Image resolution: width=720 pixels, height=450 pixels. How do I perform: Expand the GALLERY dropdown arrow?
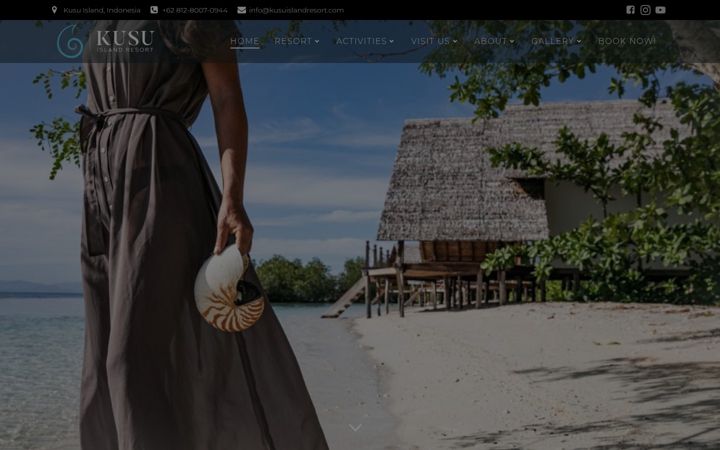click(x=579, y=41)
